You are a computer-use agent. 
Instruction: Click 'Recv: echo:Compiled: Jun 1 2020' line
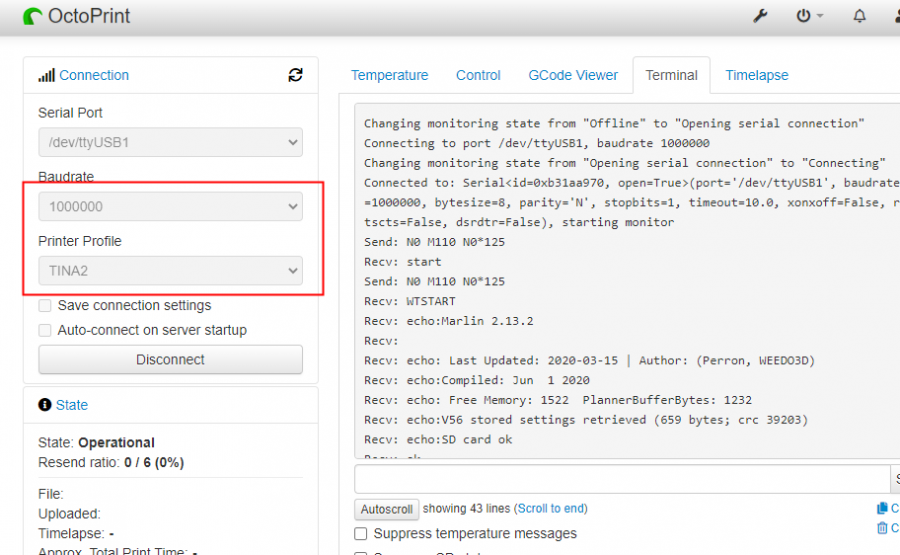coord(476,381)
